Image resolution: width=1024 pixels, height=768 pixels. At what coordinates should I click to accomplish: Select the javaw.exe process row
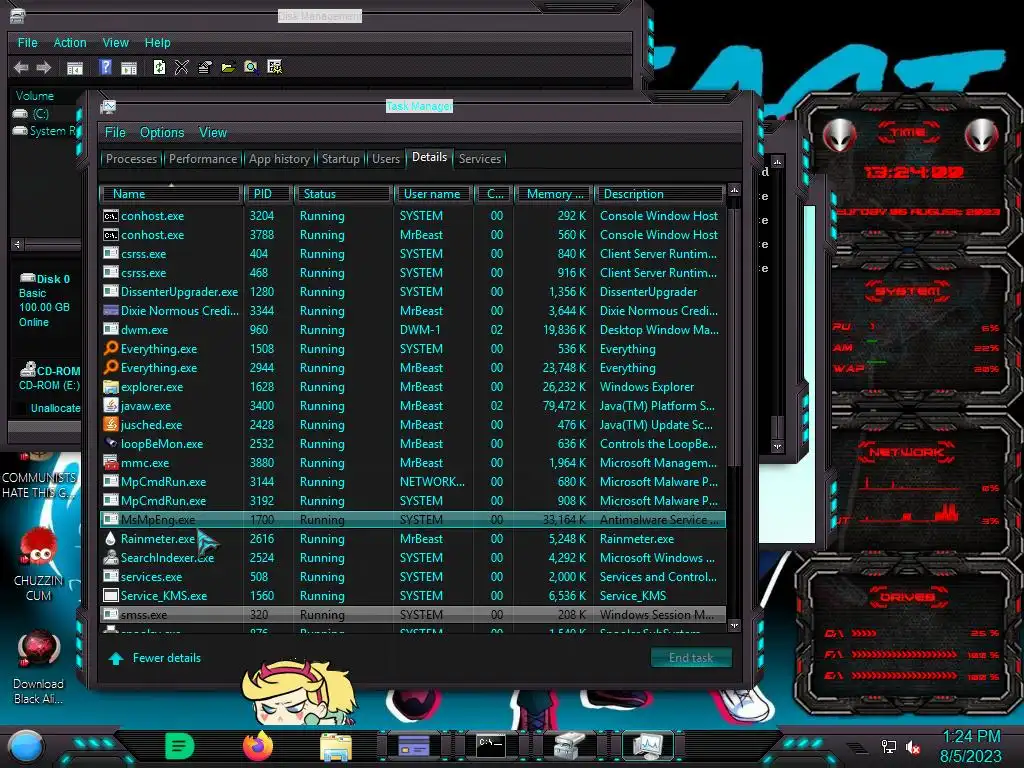pyautogui.click(x=413, y=406)
